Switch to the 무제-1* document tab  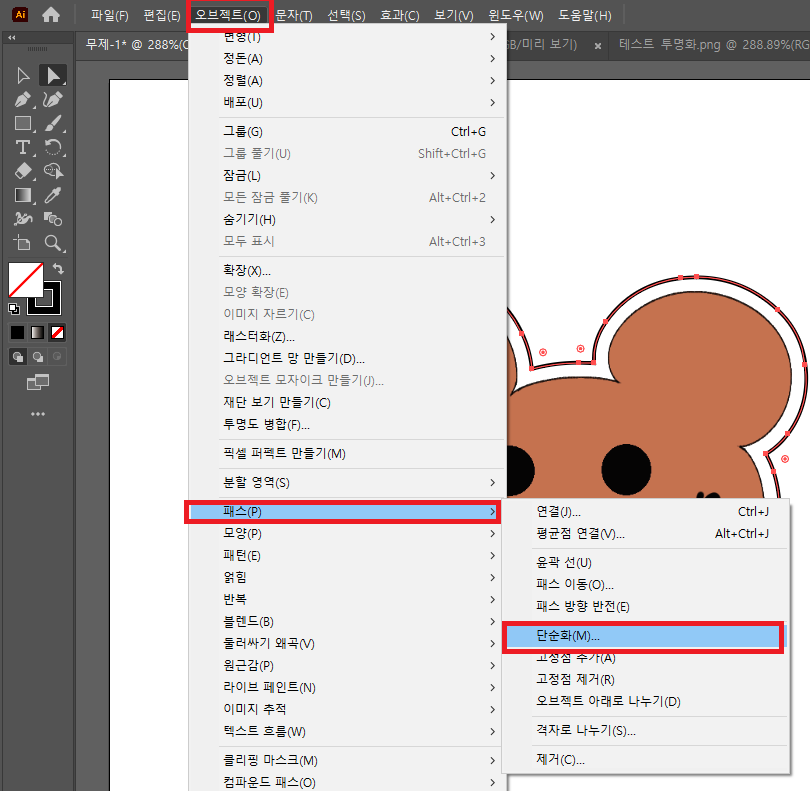pyautogui.click(x=135, y=45)
